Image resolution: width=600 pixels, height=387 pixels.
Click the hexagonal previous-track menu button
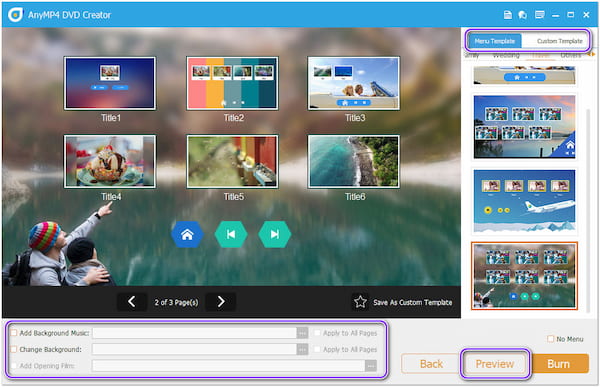pos(231,234)
